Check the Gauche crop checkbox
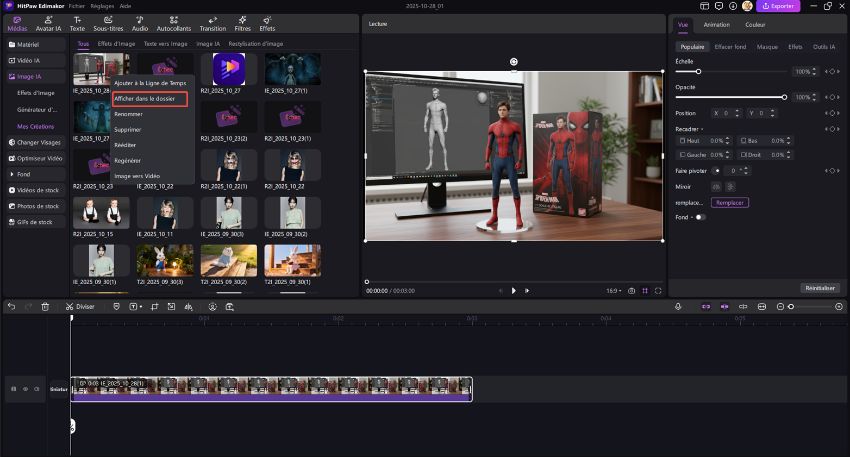Viewport: 850px width, 457px height. [682, 155]
